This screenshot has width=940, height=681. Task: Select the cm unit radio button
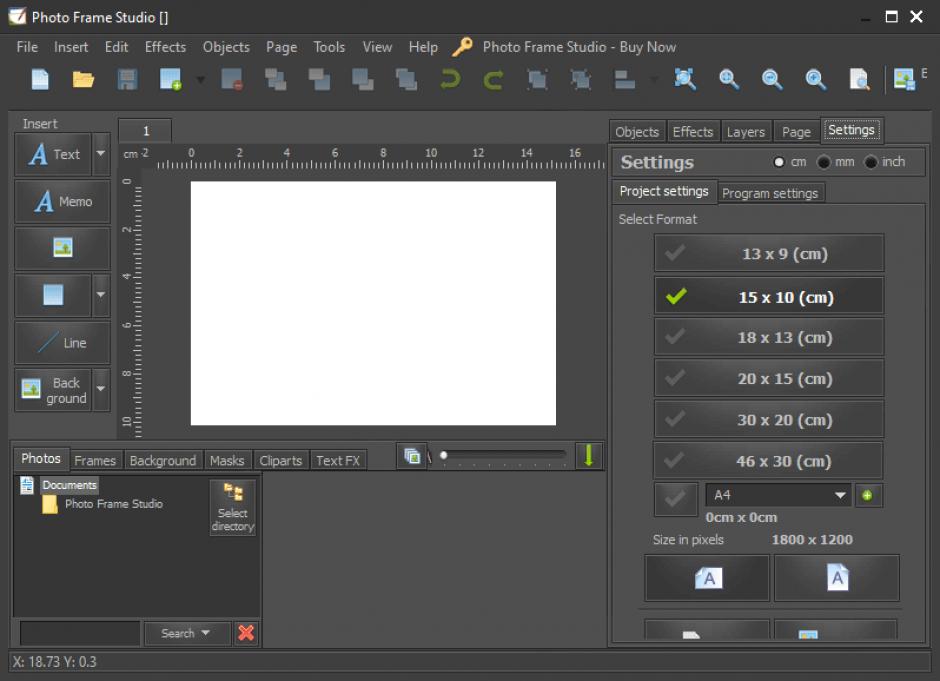(x=779, y=162)
